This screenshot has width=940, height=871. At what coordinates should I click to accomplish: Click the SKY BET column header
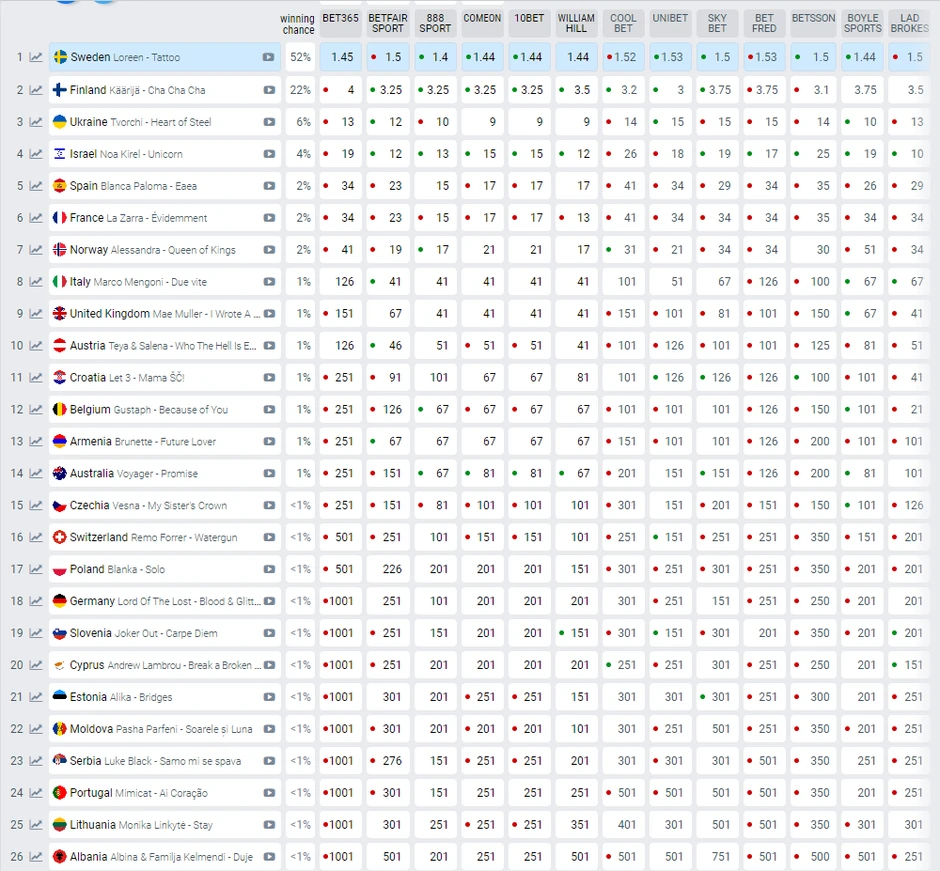coord(717,23)
